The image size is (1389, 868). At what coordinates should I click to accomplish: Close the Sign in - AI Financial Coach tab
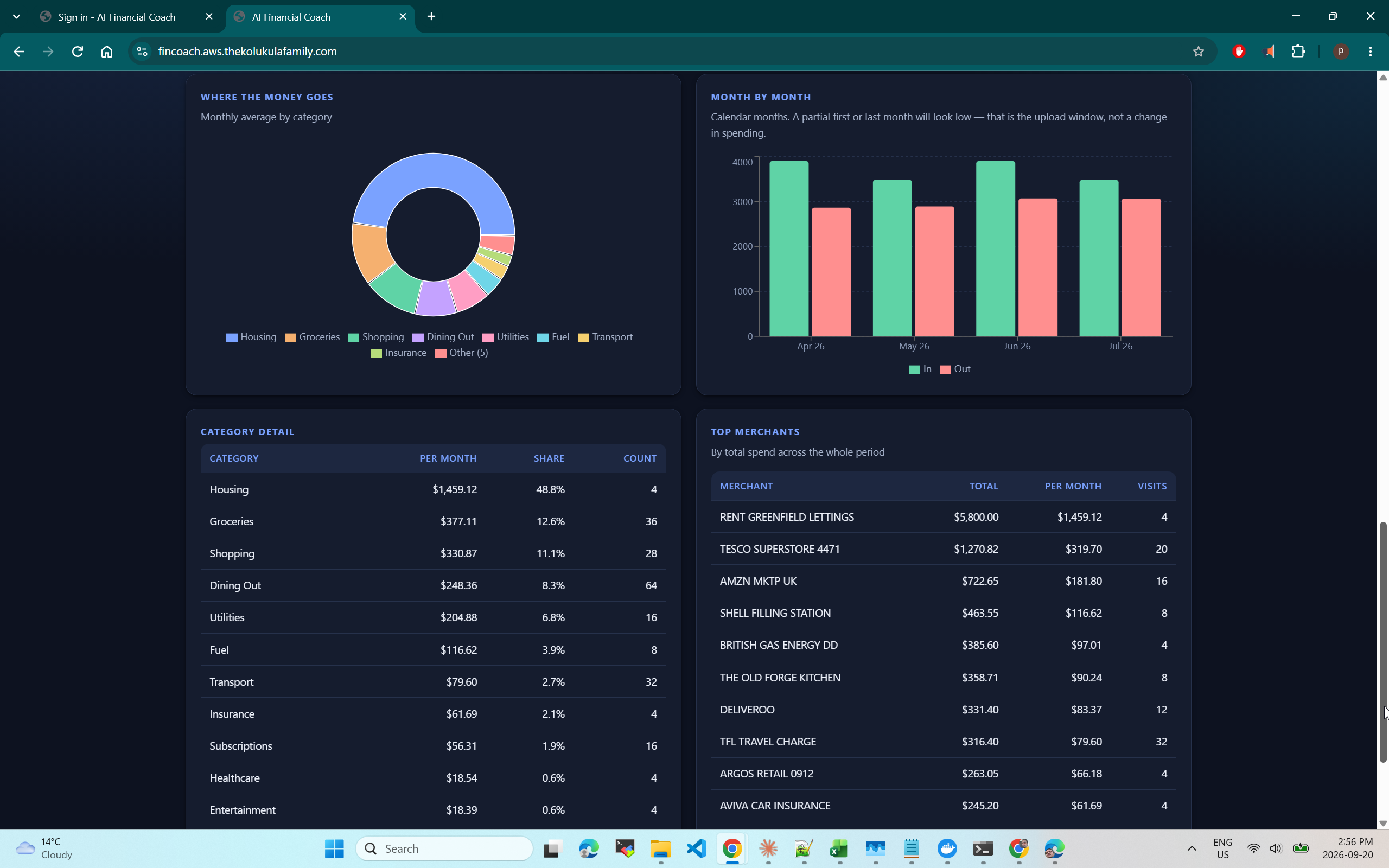click(x=209, y=17)
